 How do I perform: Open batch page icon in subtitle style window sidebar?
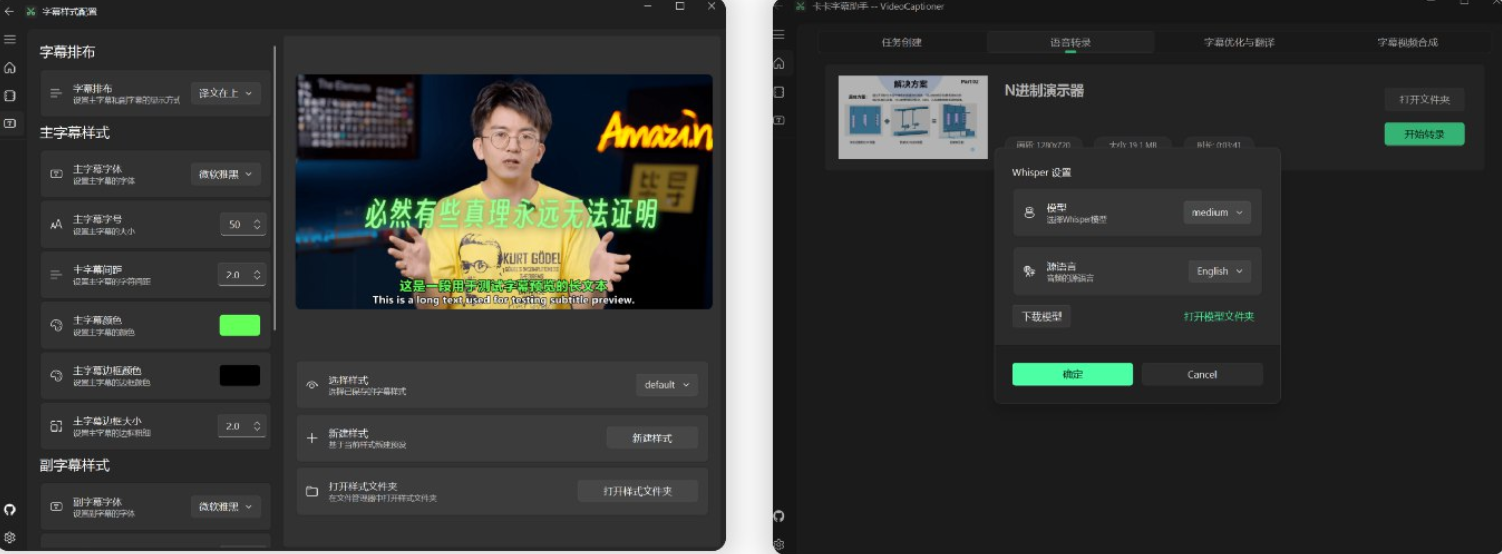pos(9,96)
